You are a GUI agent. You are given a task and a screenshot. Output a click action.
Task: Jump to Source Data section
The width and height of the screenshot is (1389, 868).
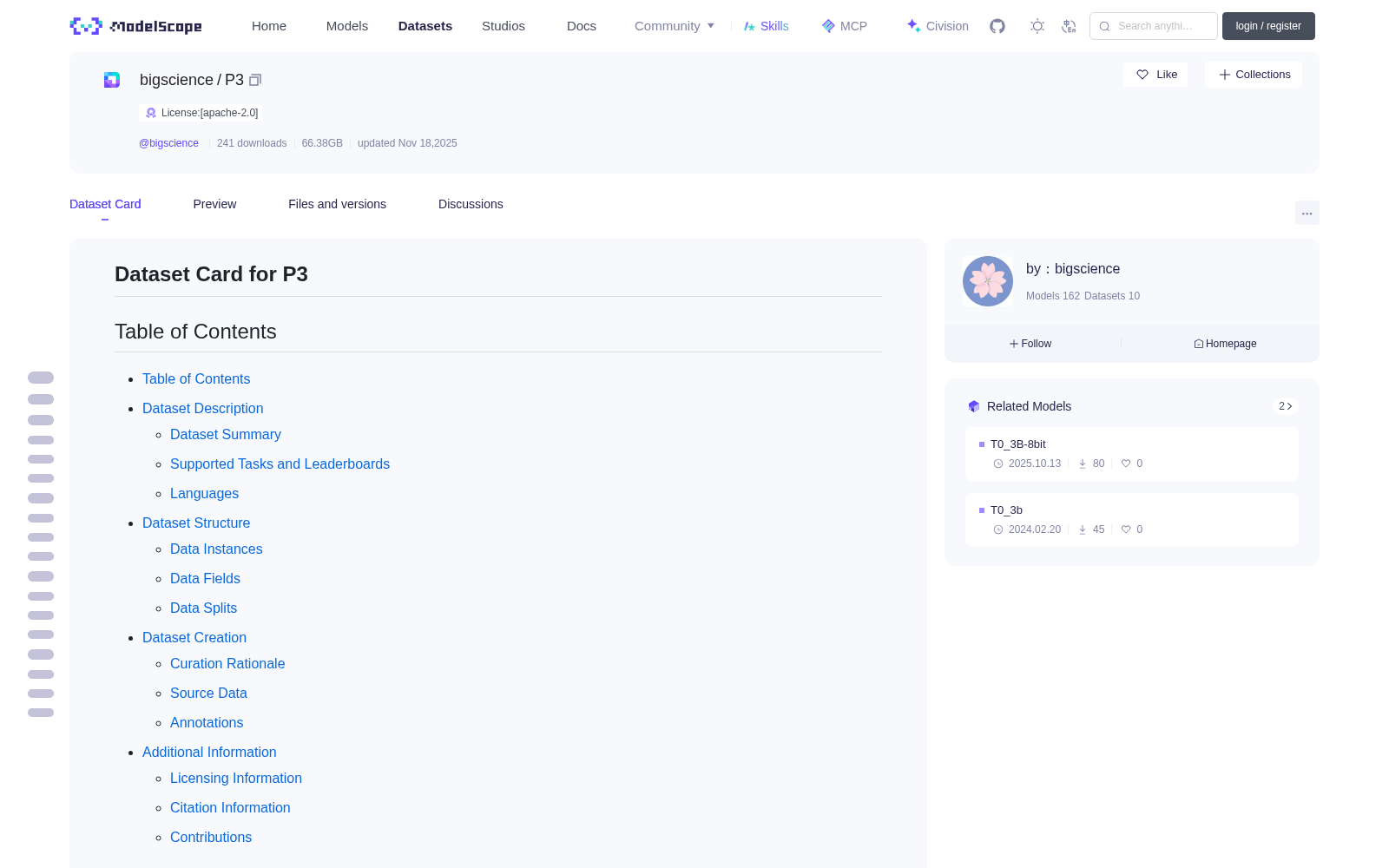[x=208, y=693]
